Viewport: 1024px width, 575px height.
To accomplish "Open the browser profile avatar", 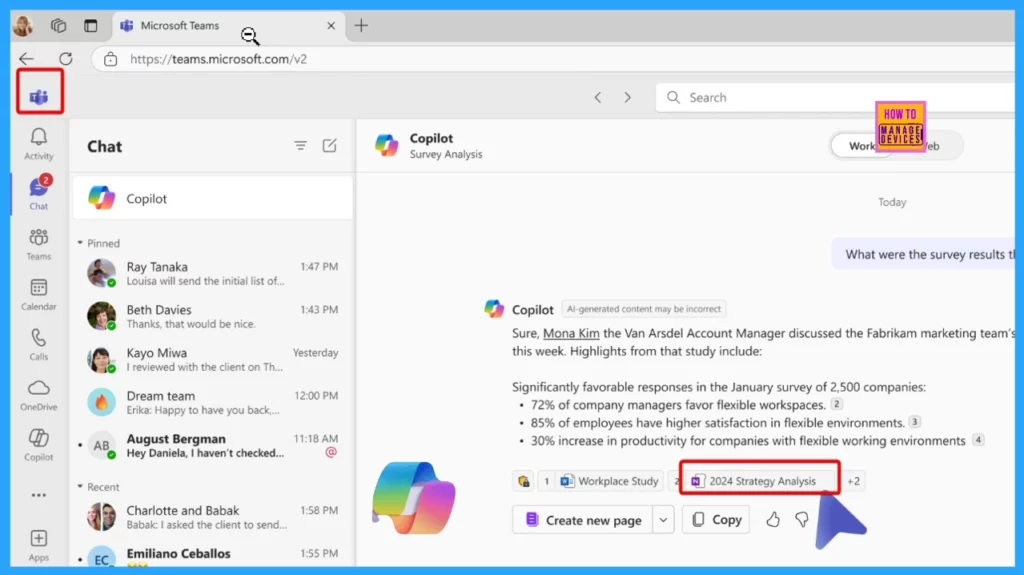I will tap(23, 25).
